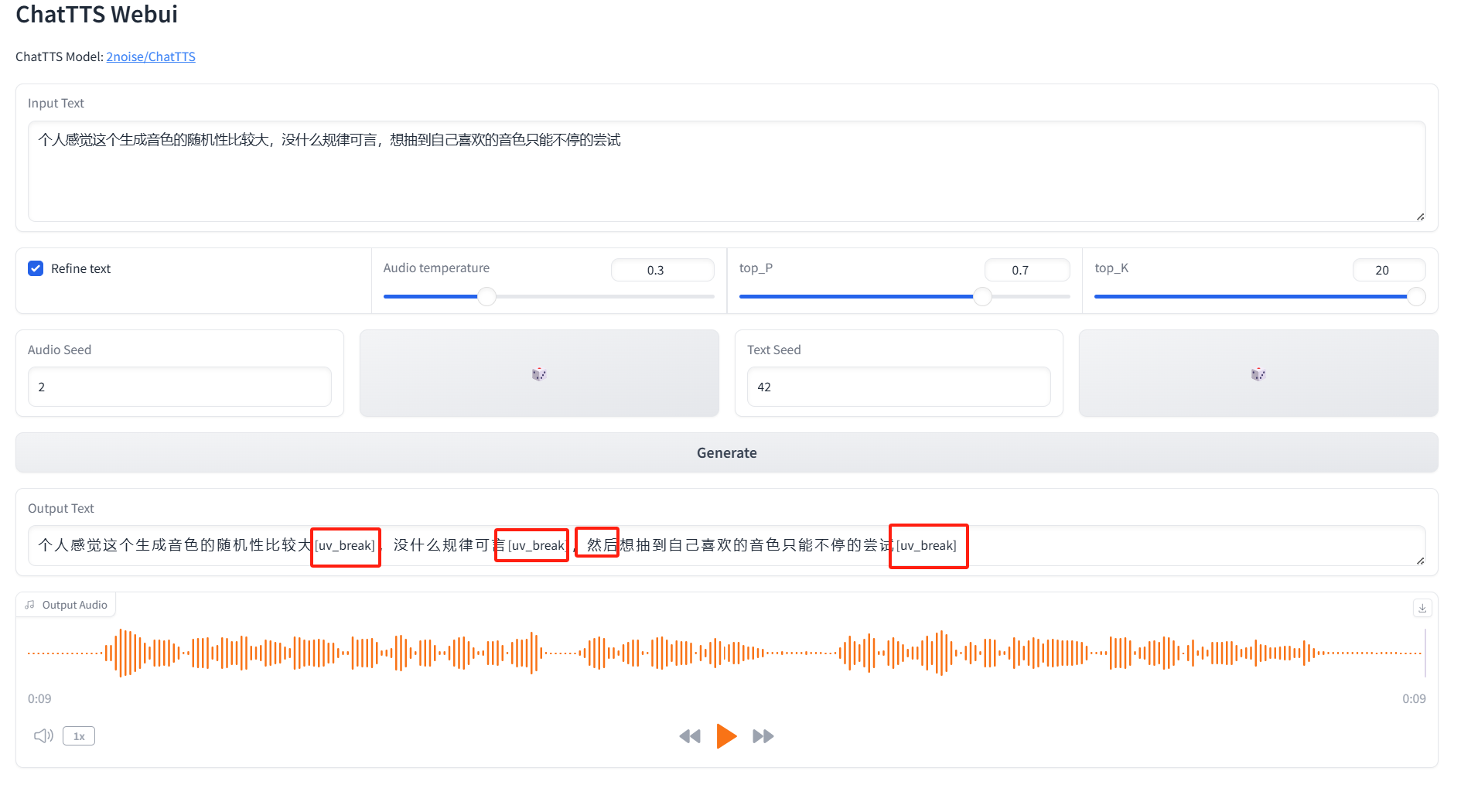
Task: Click the Output Text panel label
Action: pos(60,508)
